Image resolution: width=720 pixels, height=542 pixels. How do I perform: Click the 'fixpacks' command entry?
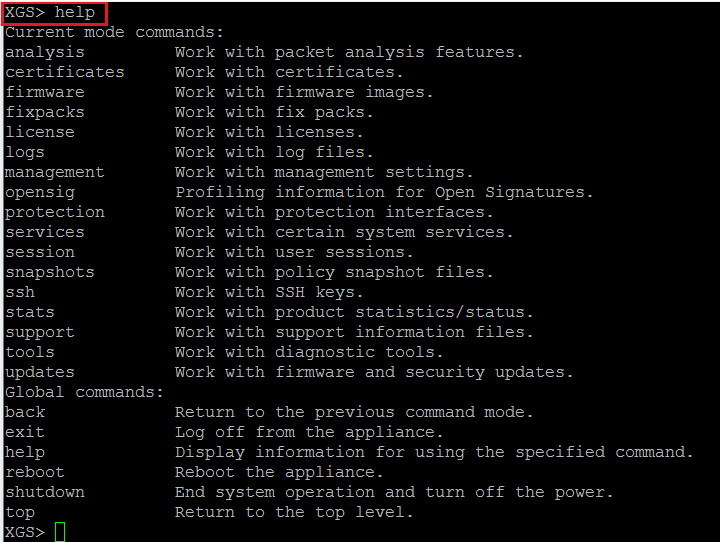pos(45,112)
